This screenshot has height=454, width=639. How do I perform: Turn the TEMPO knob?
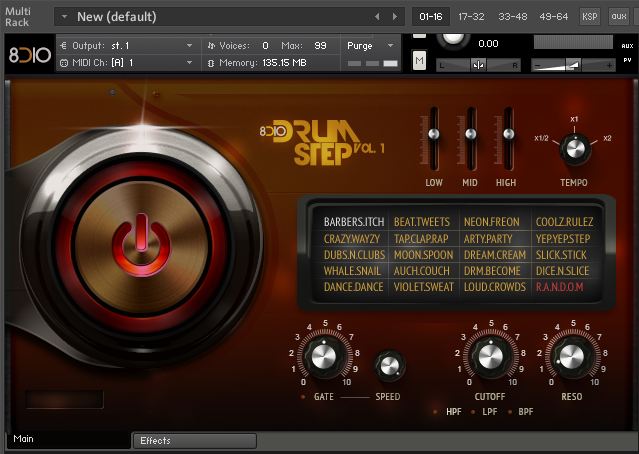click(575, 149)
